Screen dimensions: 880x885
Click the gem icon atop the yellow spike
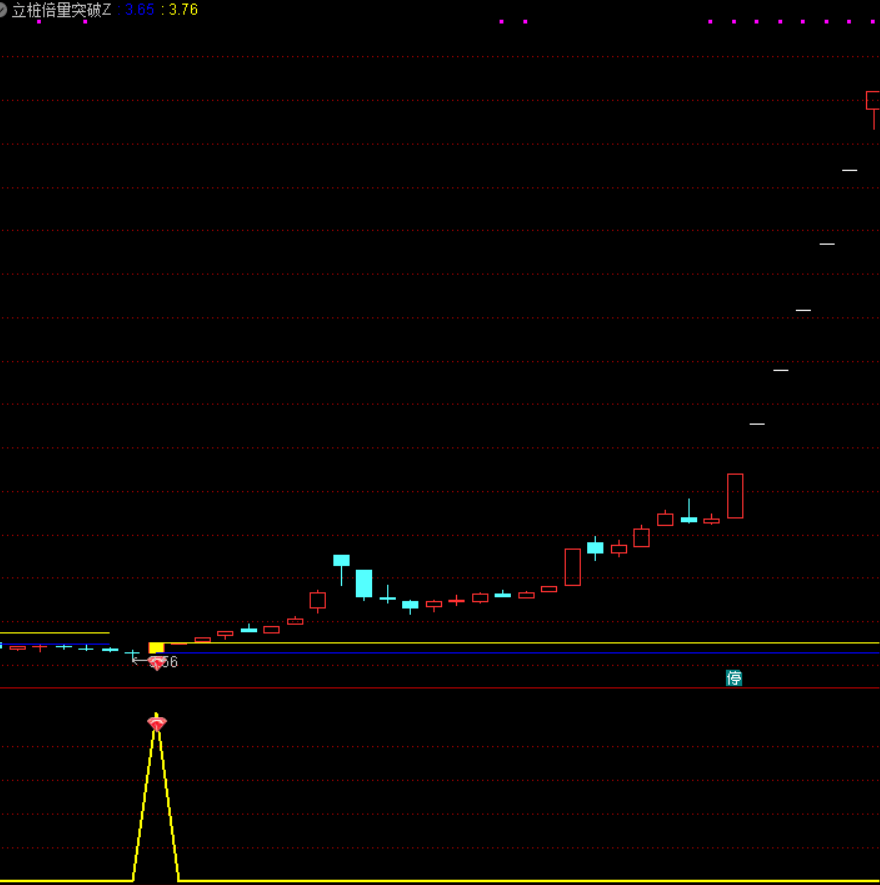[157, 723]
